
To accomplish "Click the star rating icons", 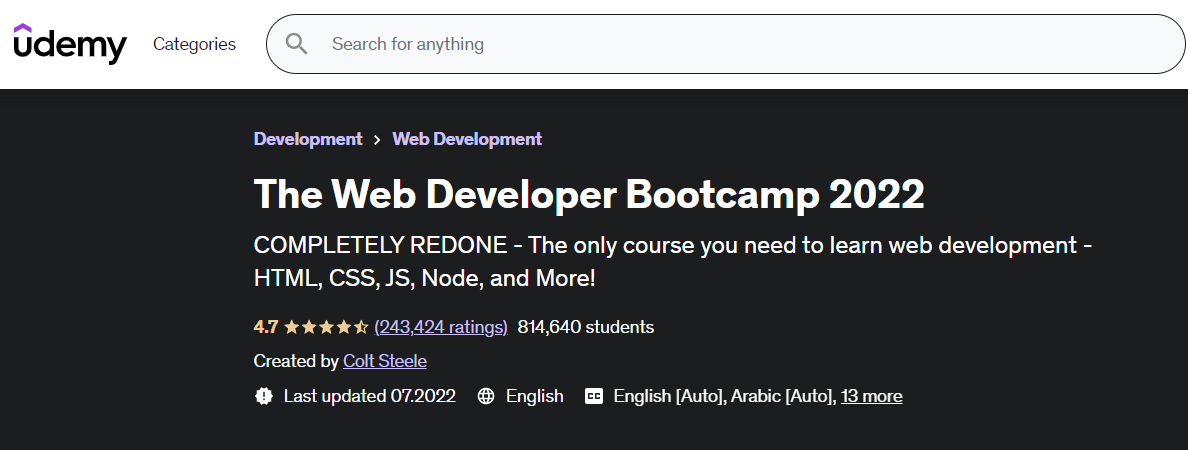I will point(326,327).
